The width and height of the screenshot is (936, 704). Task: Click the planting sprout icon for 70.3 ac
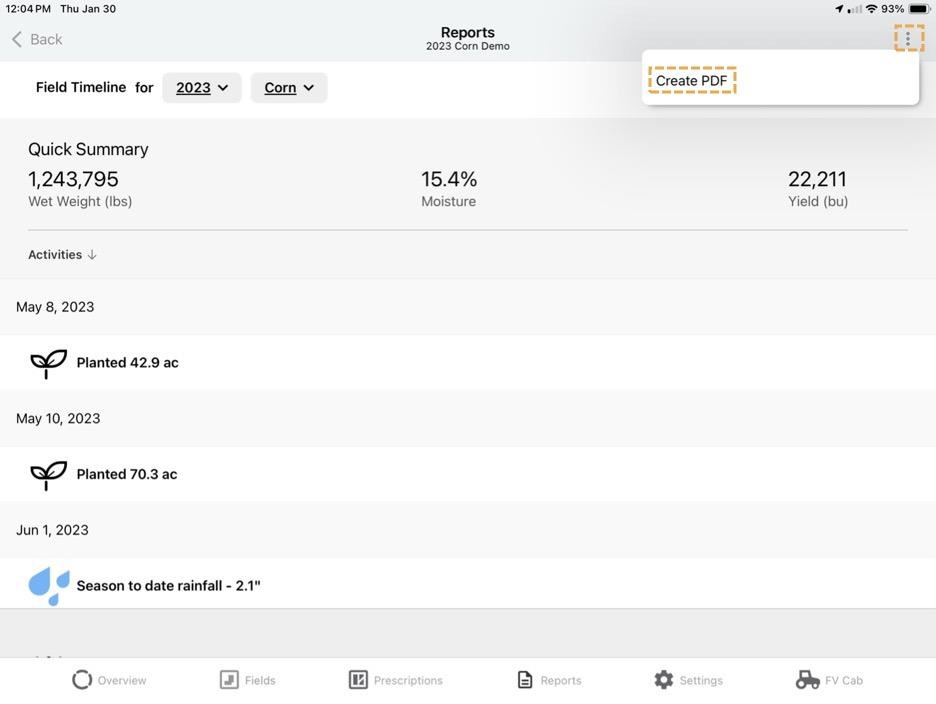pos(48,475)
